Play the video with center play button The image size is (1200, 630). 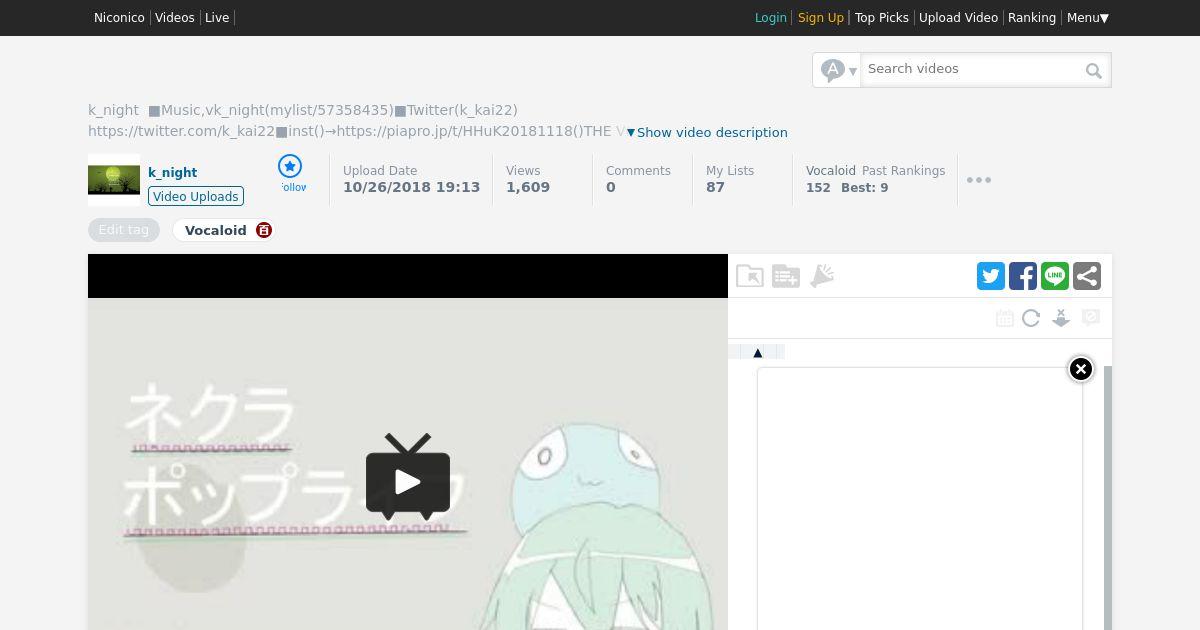pyautogui.click(x=408, y=478)
